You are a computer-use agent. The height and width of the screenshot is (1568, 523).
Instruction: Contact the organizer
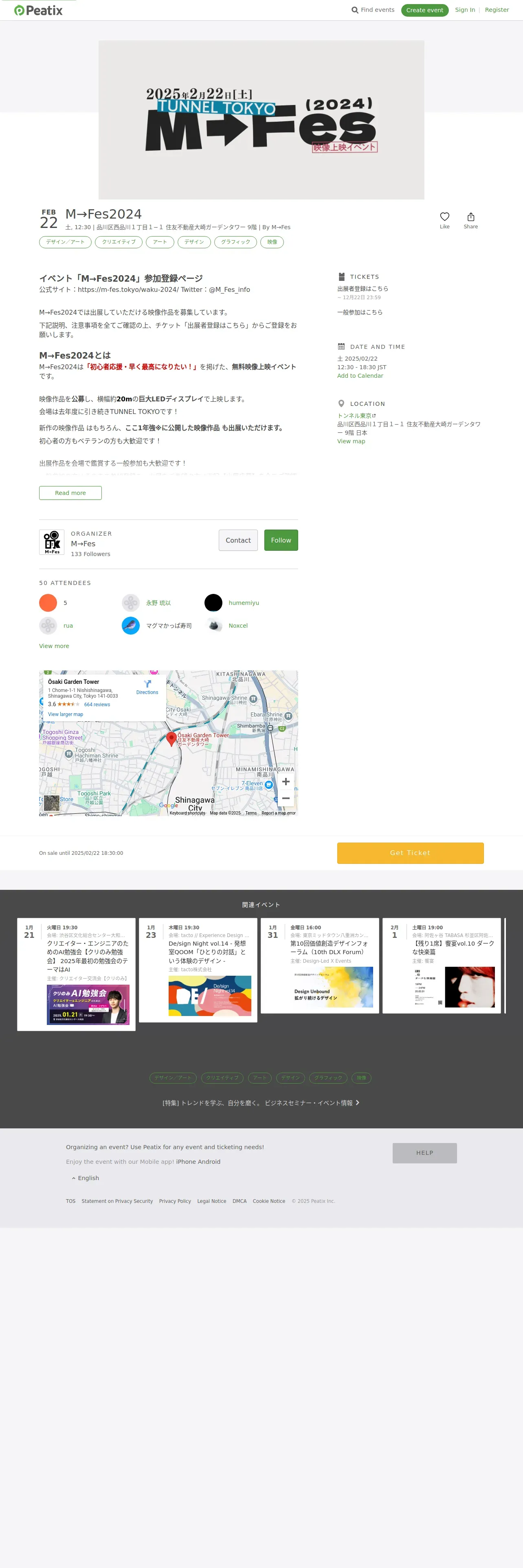click(x=238, y=541)
